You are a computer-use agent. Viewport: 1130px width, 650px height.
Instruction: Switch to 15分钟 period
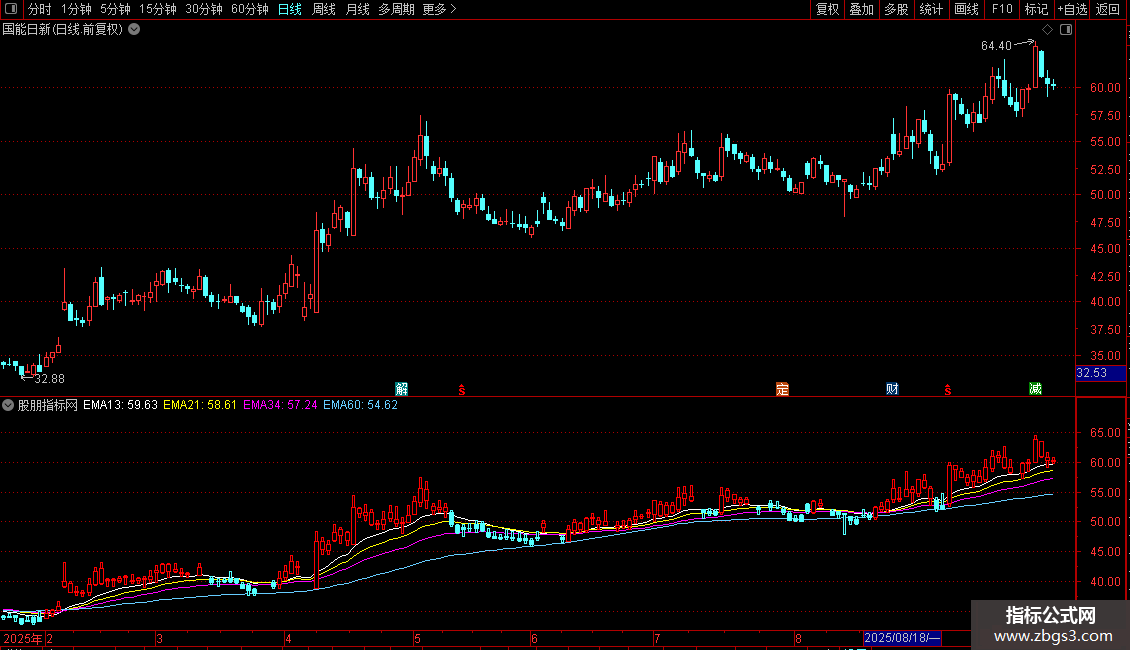pyautogui.click(x=158, y=9)
